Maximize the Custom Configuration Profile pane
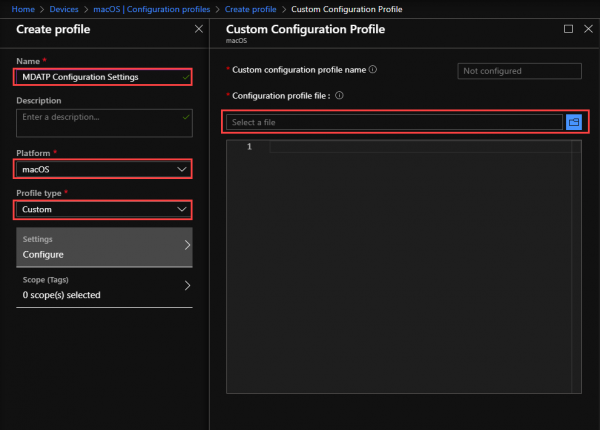Image resolution: width=600 pixels, height=430 pixels. click(568, 29)
